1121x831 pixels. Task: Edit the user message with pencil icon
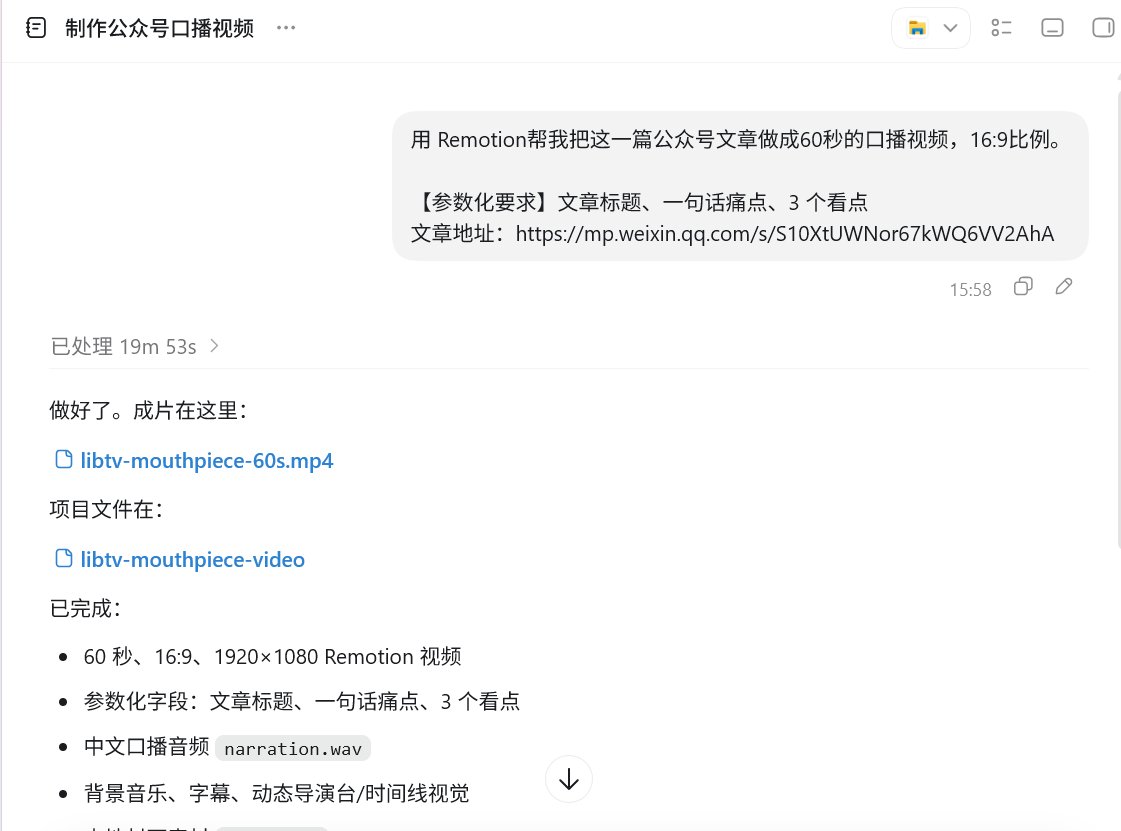(1064, 287)
